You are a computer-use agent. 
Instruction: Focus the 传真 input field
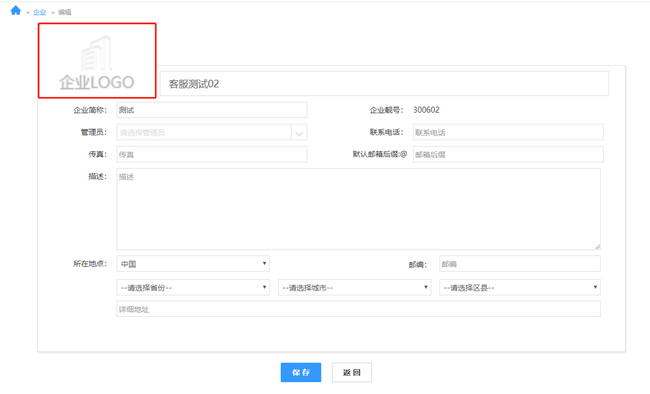point(211,154)
